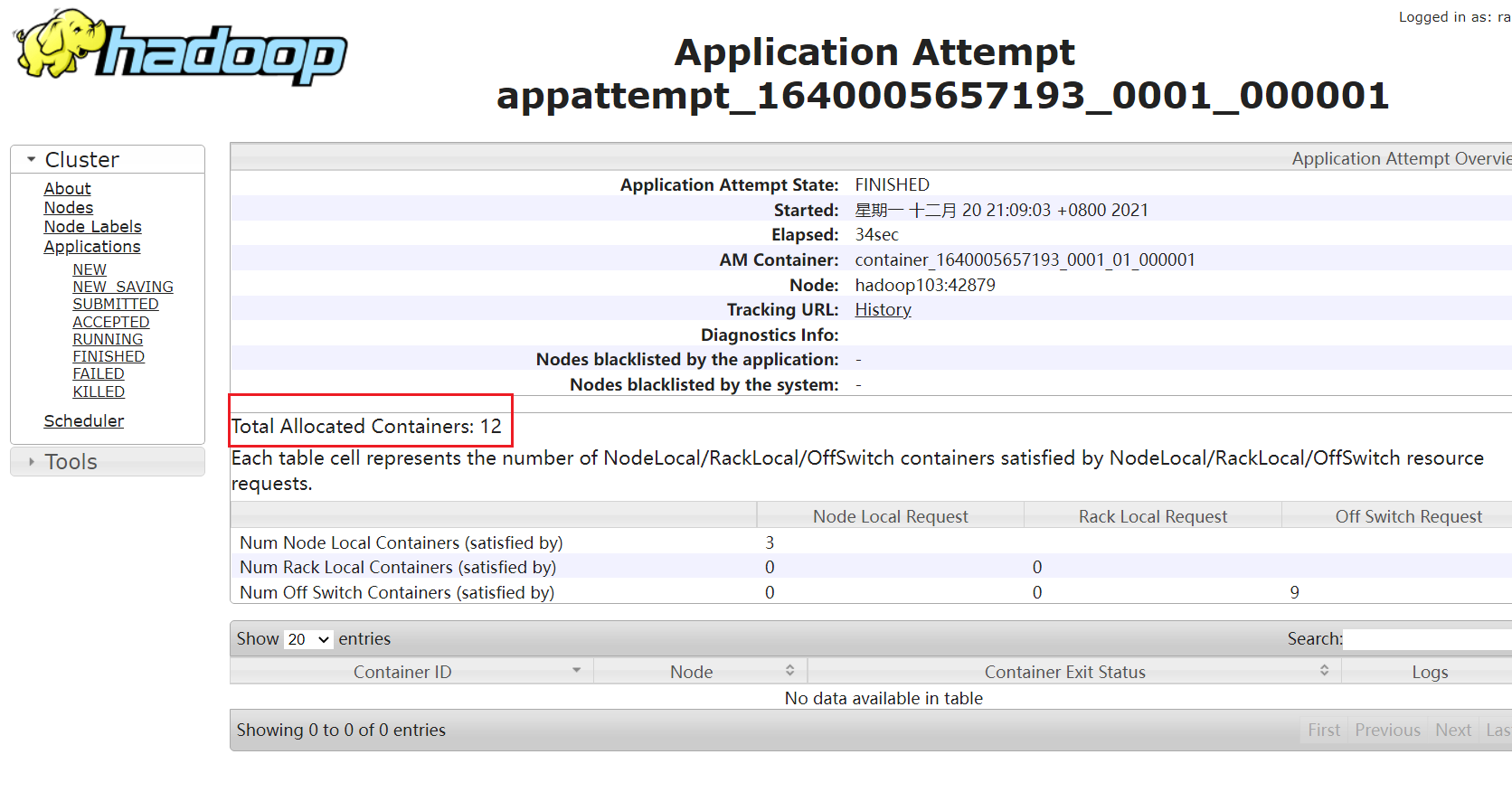Show ACCEPTED applications
Viewport: 1512px width, 792px height.
pyautogui.click(x=111, y=322)
